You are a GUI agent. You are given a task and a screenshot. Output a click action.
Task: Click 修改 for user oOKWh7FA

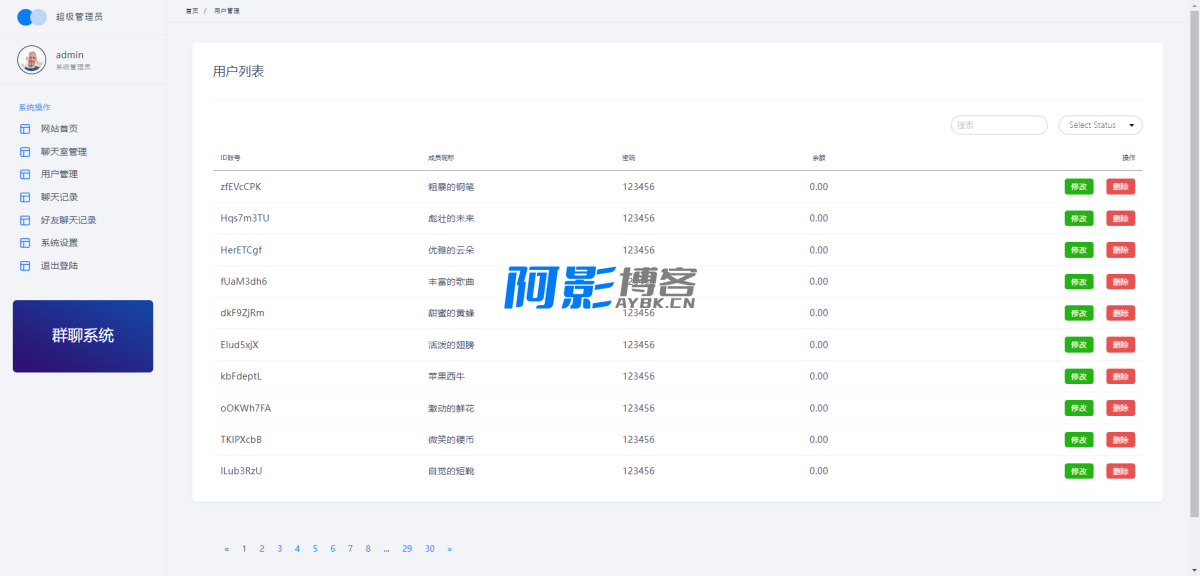pos(1079,408)
